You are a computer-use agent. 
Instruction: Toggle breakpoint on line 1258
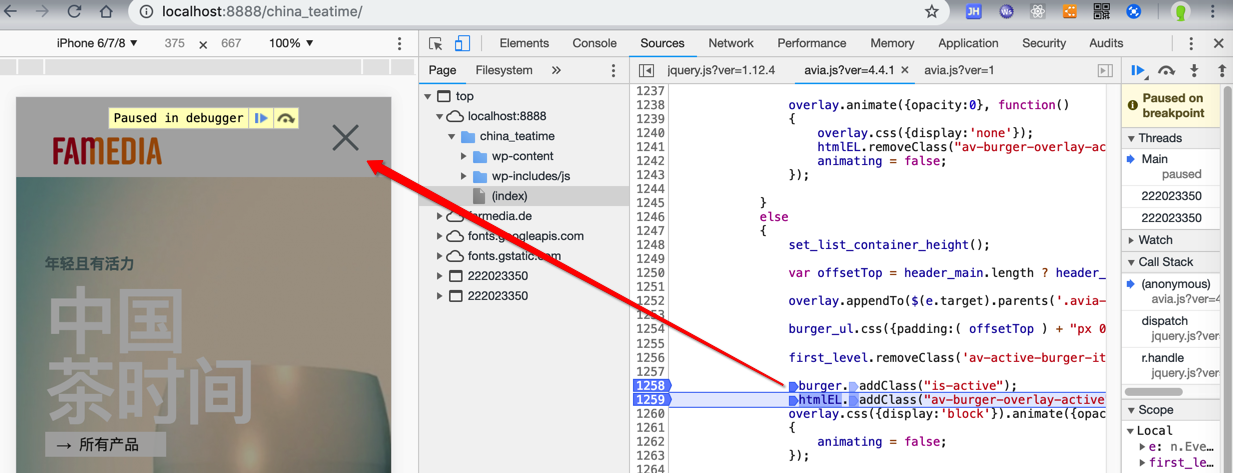(650, 386)
